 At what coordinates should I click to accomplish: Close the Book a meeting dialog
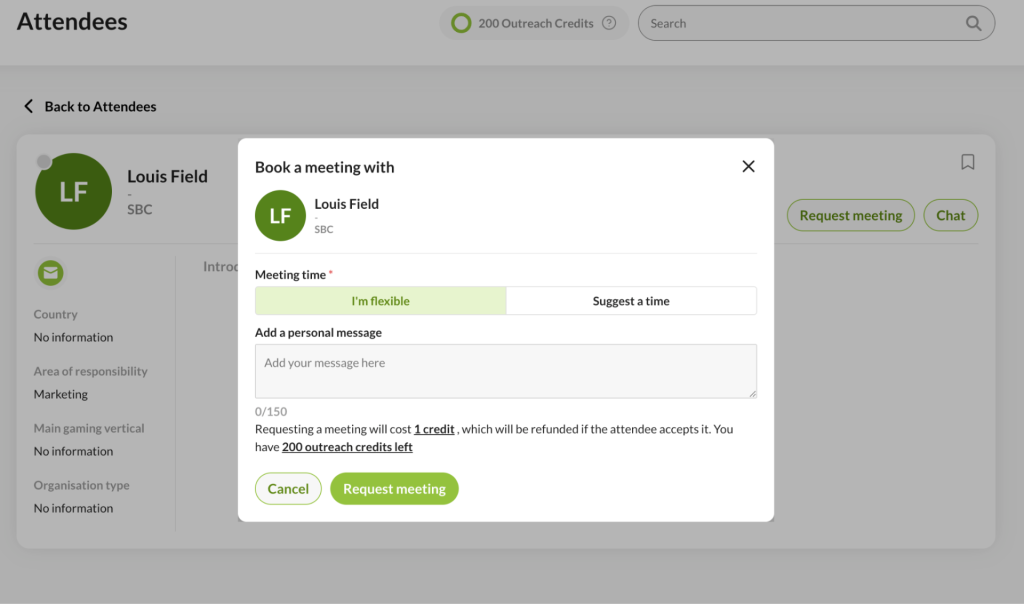748,167
